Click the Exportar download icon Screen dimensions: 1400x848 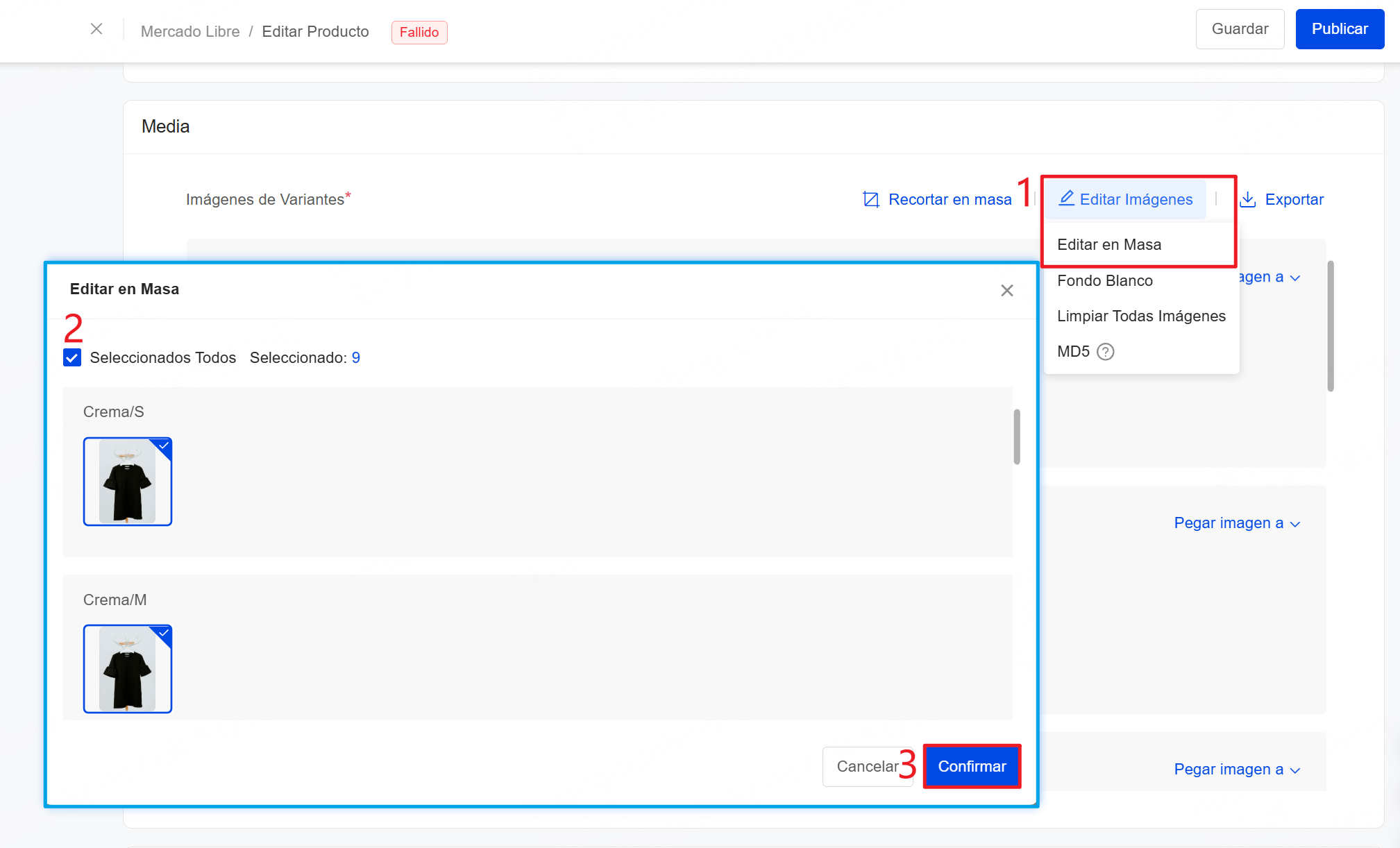[x=1248, y=200]
